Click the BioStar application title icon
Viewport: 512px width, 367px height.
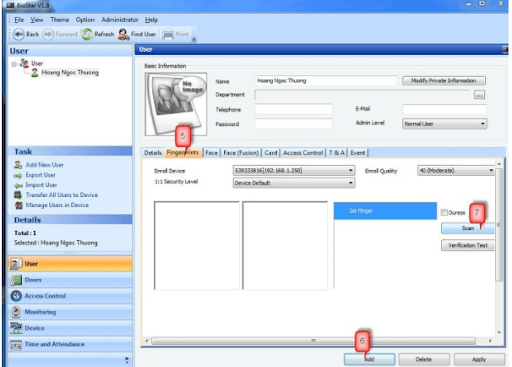coord(10,5)
